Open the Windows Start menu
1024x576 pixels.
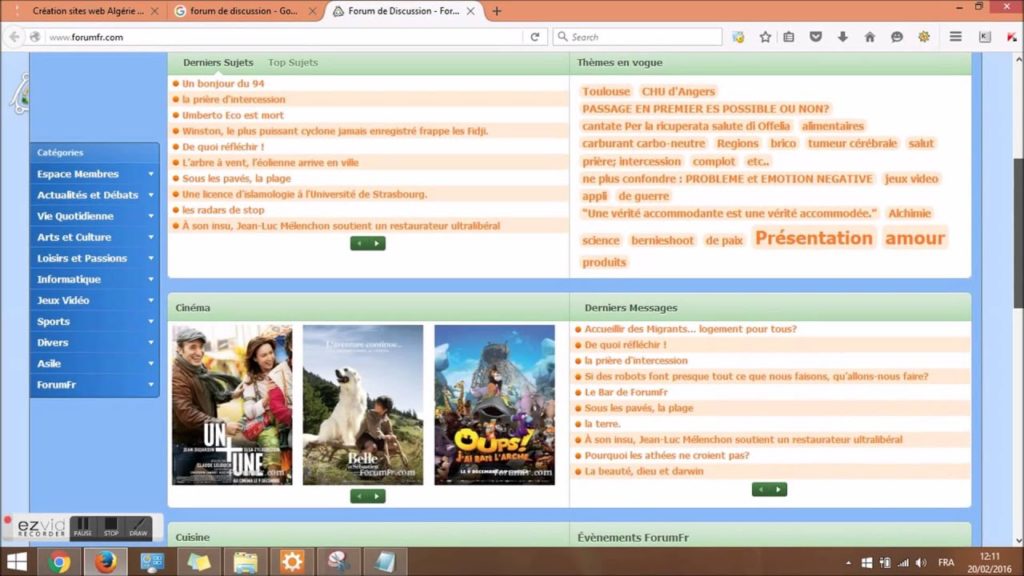[x=16, y=562]
